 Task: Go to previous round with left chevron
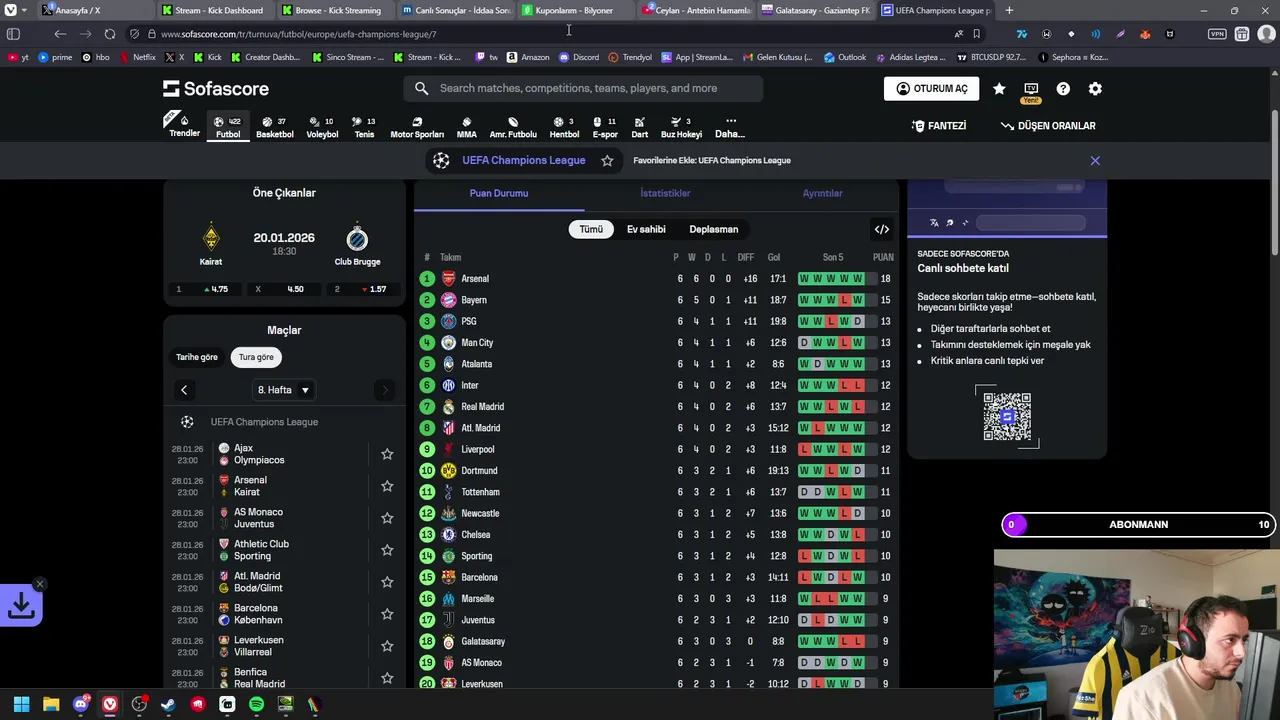[x=184, y=390]
